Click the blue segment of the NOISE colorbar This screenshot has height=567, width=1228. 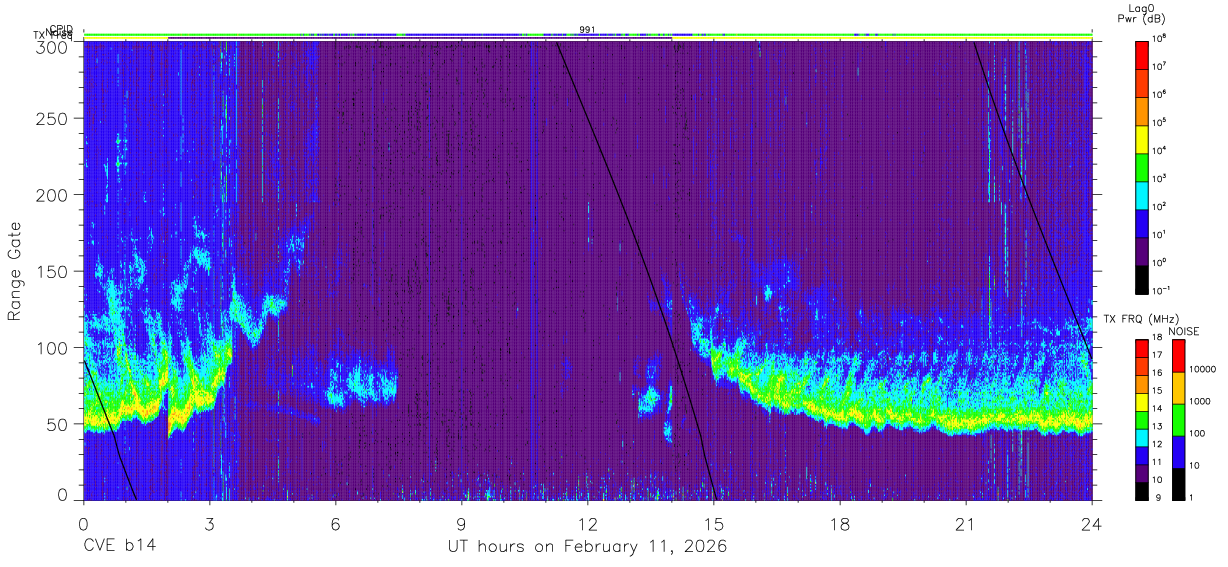1179,451
